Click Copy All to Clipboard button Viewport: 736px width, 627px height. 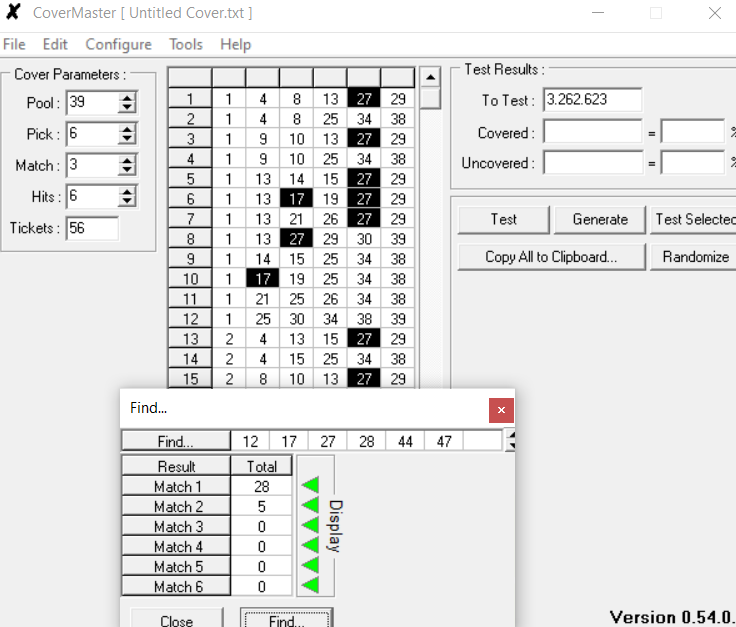(x=552, y=257)
